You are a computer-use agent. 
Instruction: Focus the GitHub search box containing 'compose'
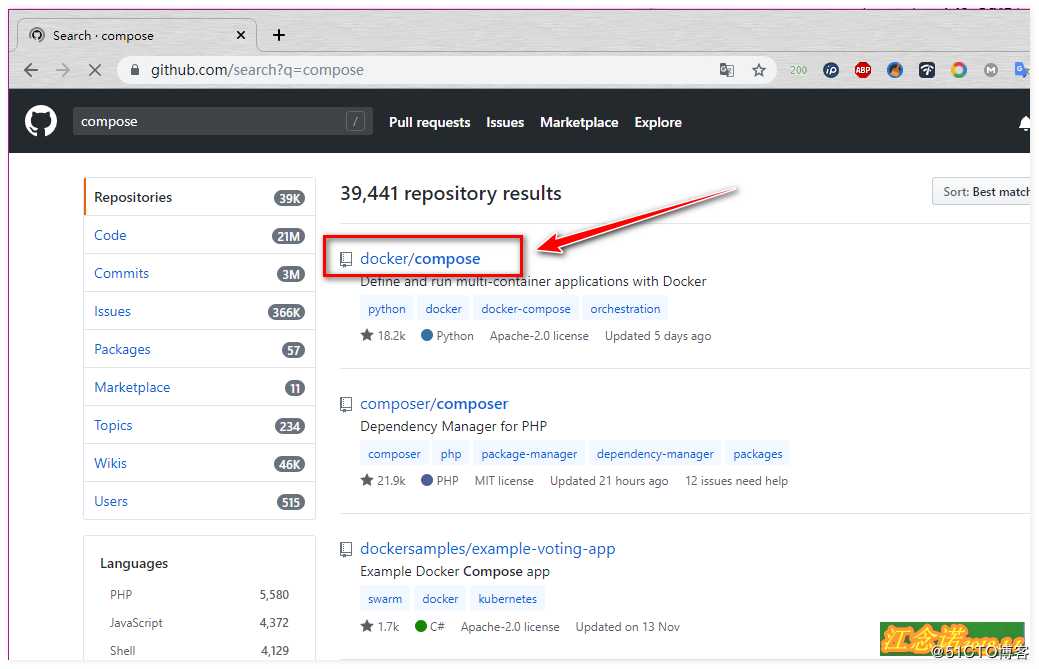click(x=223, y=121)
